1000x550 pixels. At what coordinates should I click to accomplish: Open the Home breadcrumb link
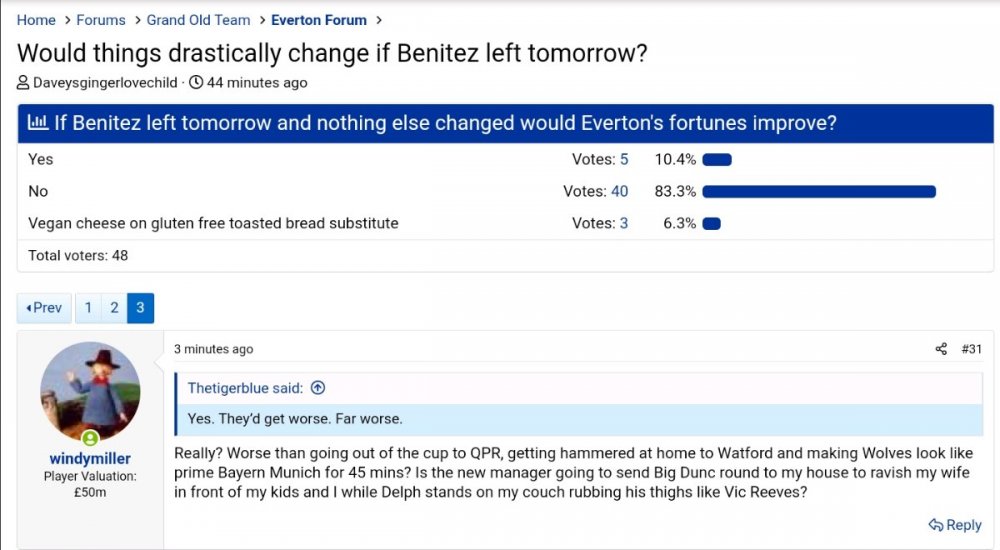point(36,20)
